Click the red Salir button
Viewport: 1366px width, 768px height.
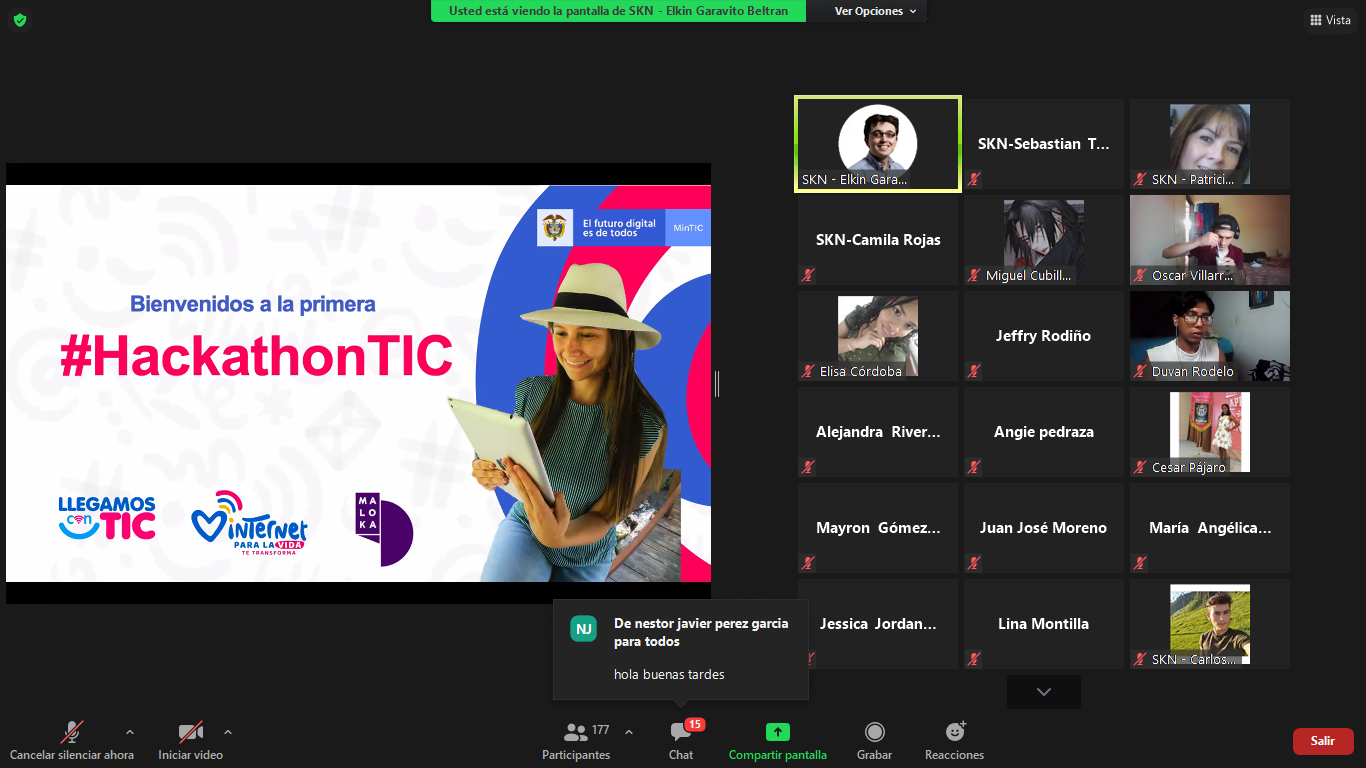[1322, 741]
